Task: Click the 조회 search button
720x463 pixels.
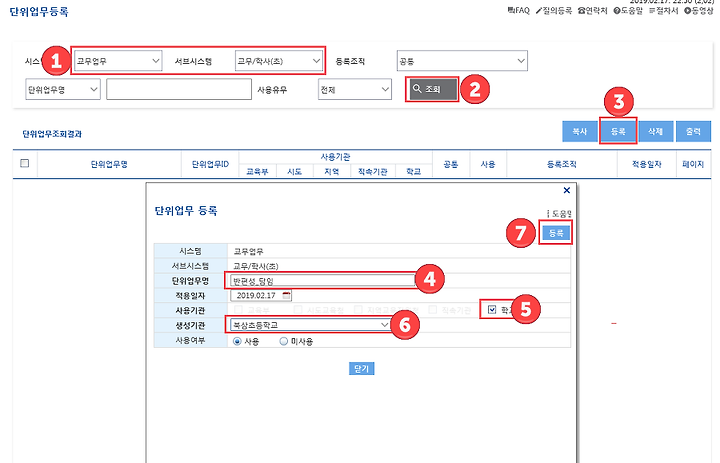Action: click(432, 89)
